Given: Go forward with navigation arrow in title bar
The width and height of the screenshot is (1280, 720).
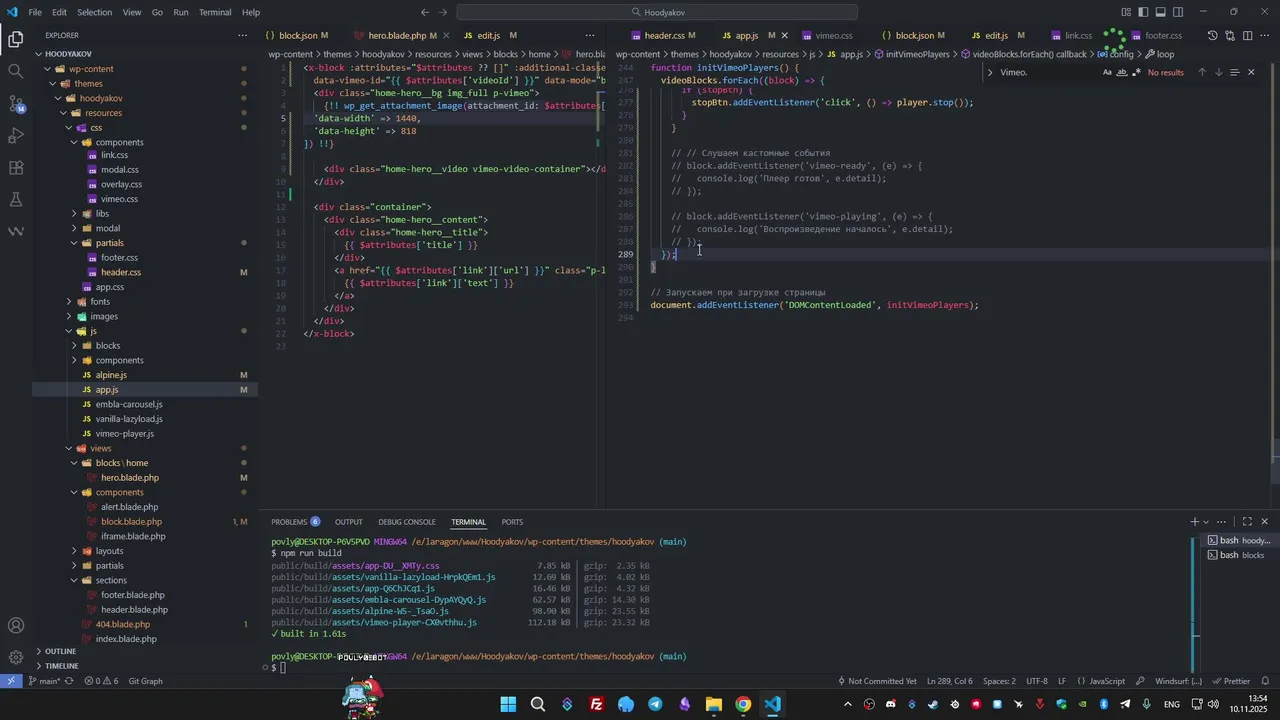Looking at the screenshot, I should 443,12.
